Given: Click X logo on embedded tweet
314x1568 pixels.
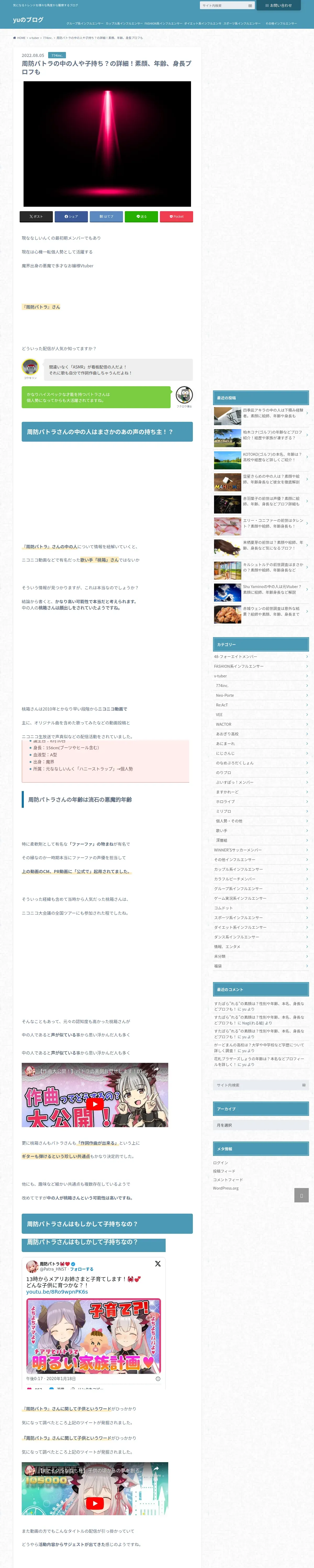Looking at the screenshot, I should [157, 1264].
